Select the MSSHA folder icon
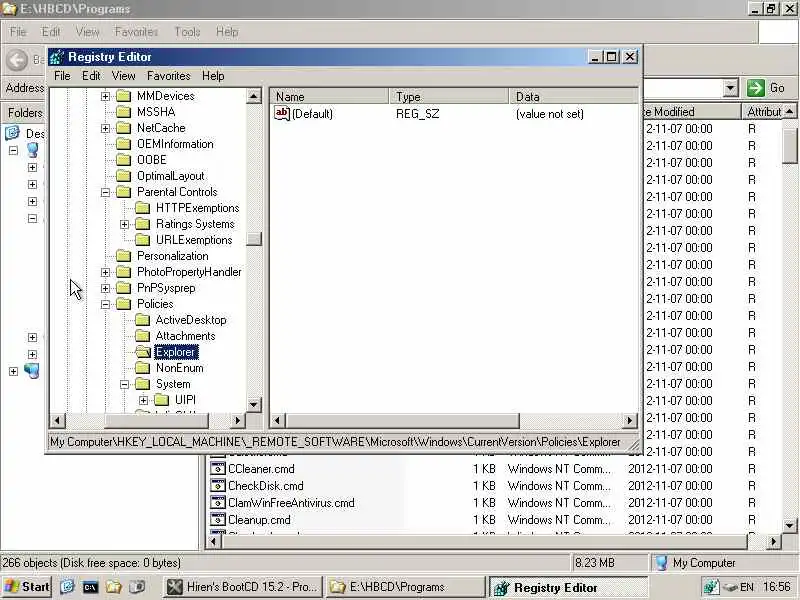 pos(123,112)
